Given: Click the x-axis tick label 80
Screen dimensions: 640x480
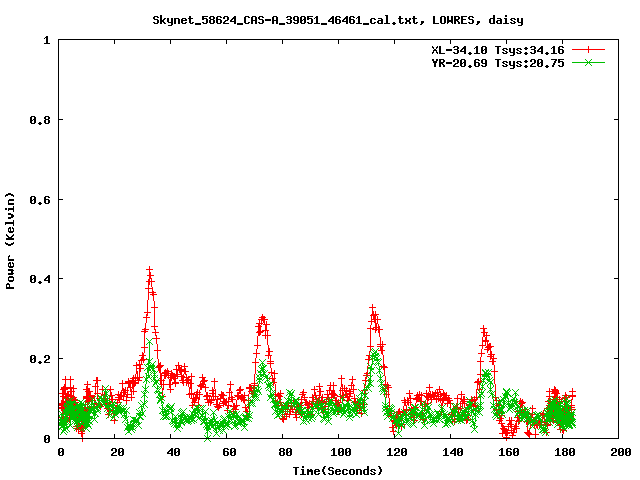Looking at the screenshot, I should tap(285, 452).
